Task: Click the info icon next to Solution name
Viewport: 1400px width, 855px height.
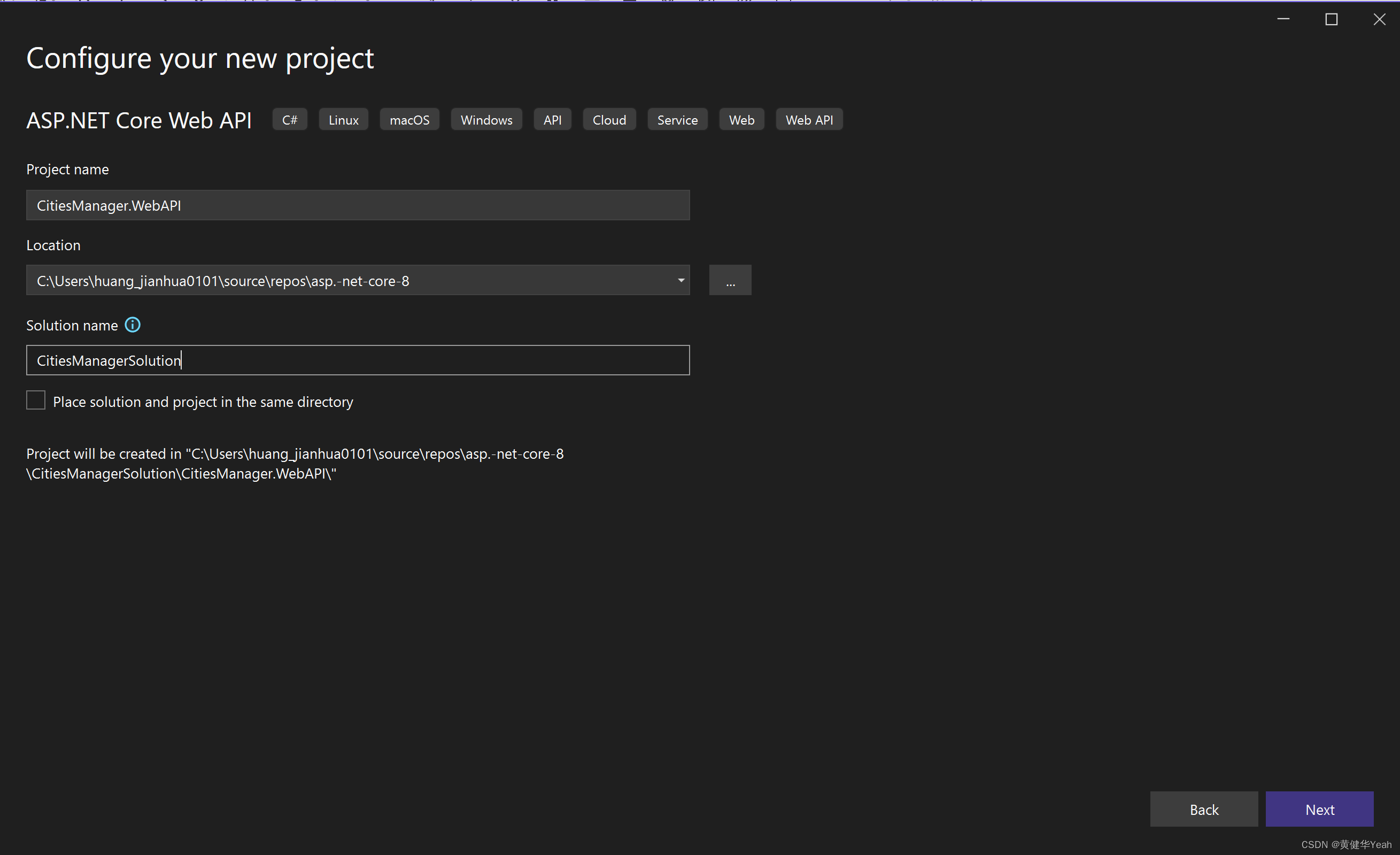Action: click(132, 325)
